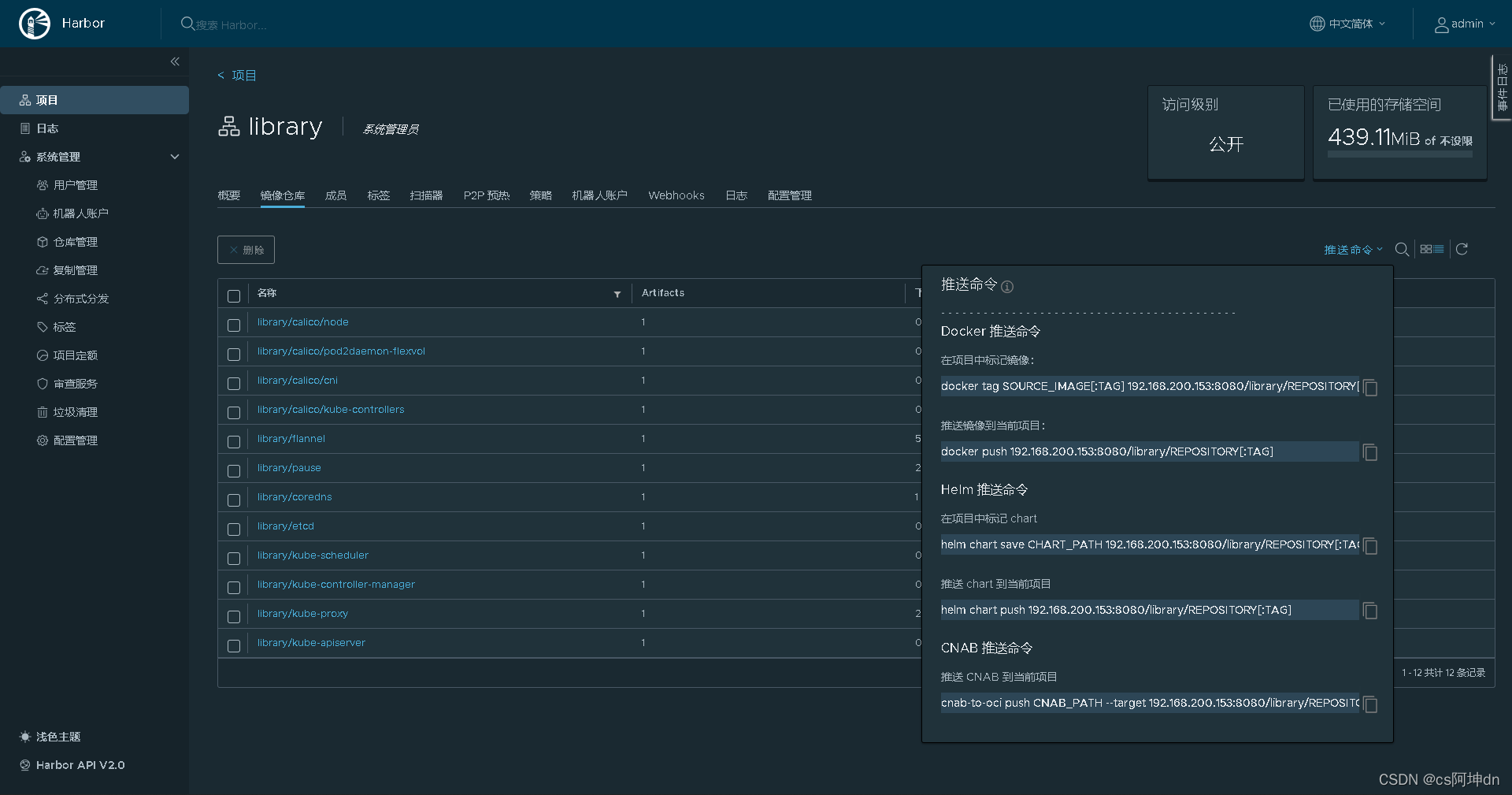The height and width of the screenshot is (795, 1512).
Task: Check the library/coredns row checkbox
Action: tap(234, 500)
